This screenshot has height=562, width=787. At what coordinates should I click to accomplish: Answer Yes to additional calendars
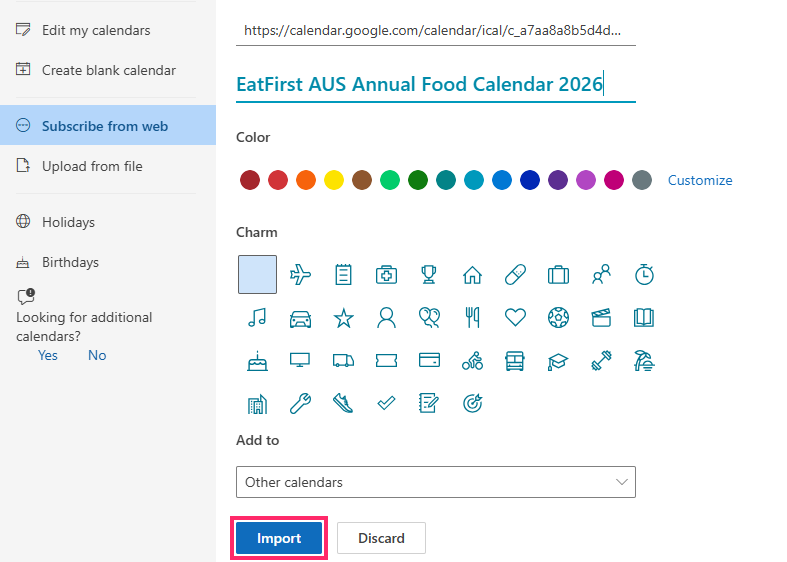pyautogui.click(x=48, y=355)
